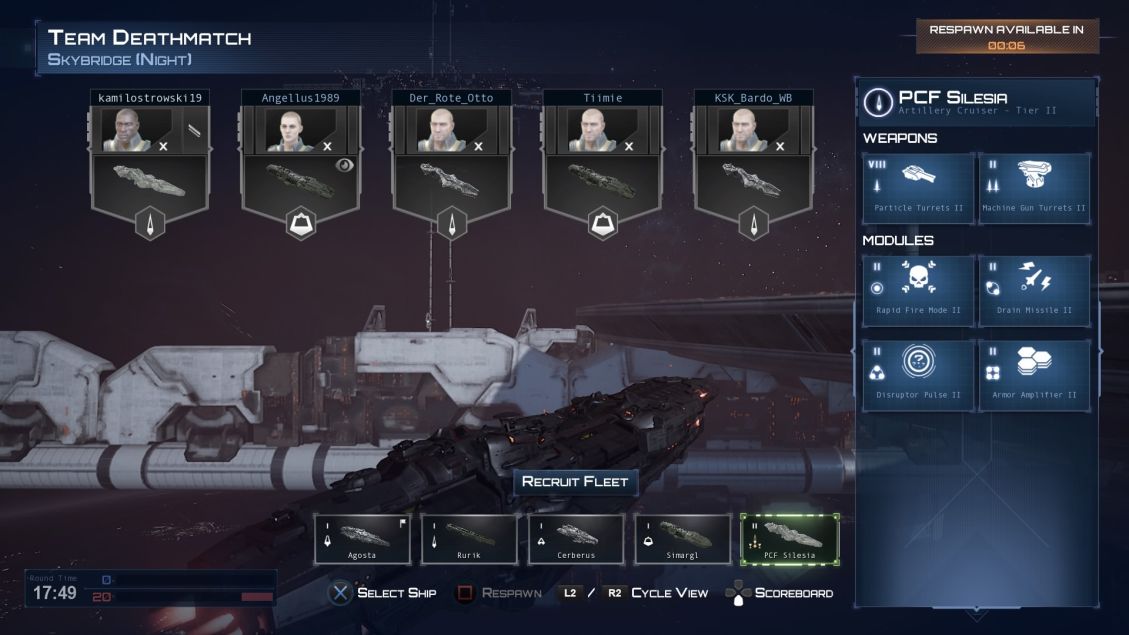Viewport: 1129px width, 635px height.
Task: Click the ship class badge under Angellus1989
Action: (300, 223)
